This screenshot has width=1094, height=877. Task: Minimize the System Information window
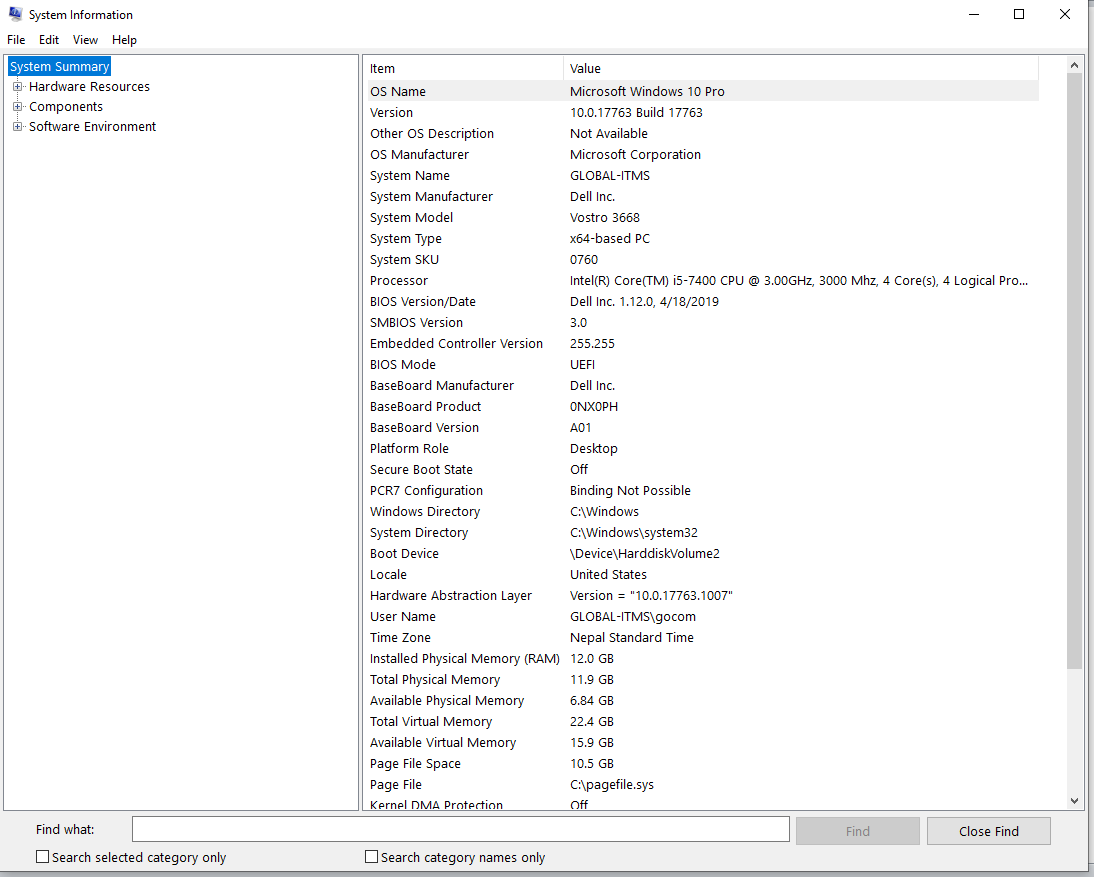point(973,15)
